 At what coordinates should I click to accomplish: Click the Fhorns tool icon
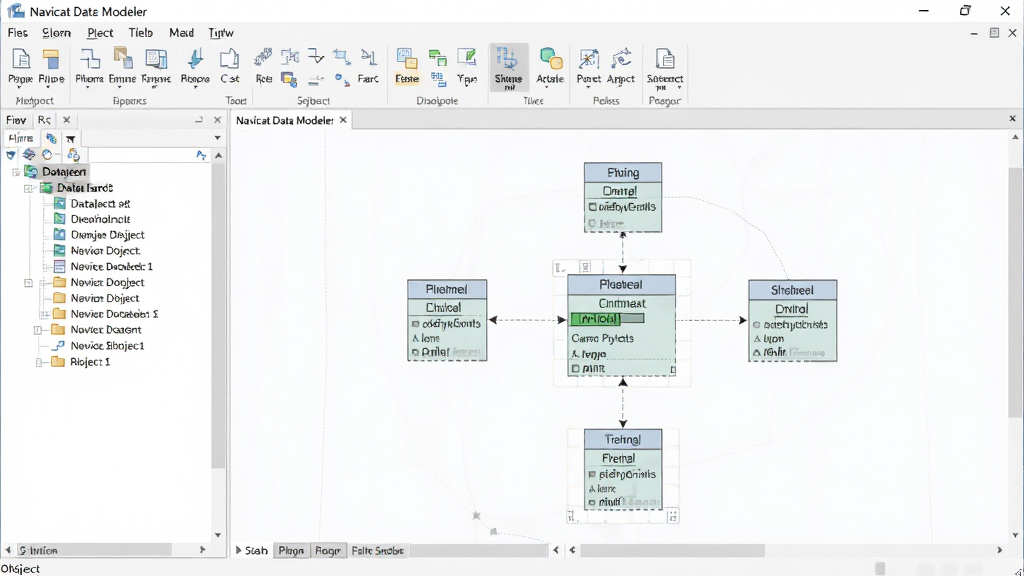tap(89, 59)
